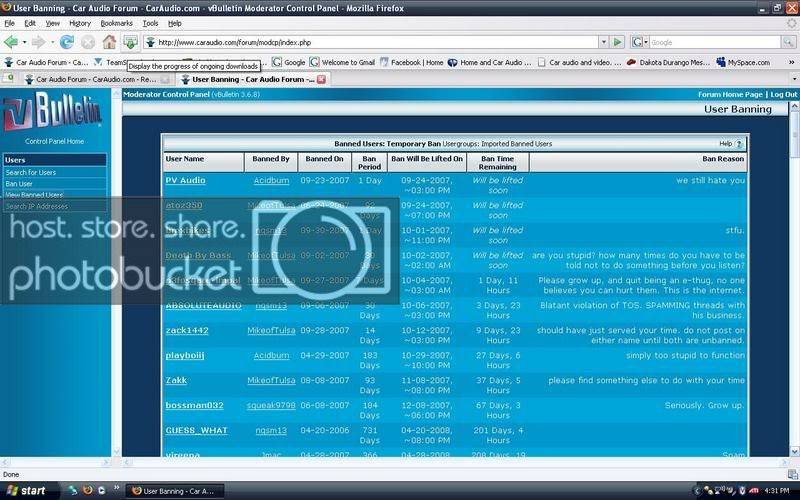The image size is (800, 500).
Task: Open the Facebook | Home bookmark
Action: [x=412, y=62]
